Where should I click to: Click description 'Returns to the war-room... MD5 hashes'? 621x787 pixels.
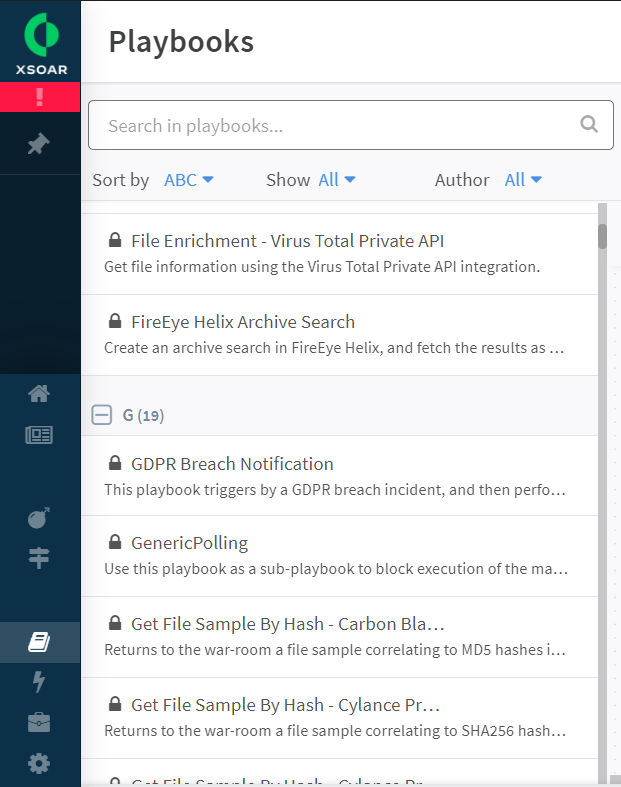pos(335,649)
